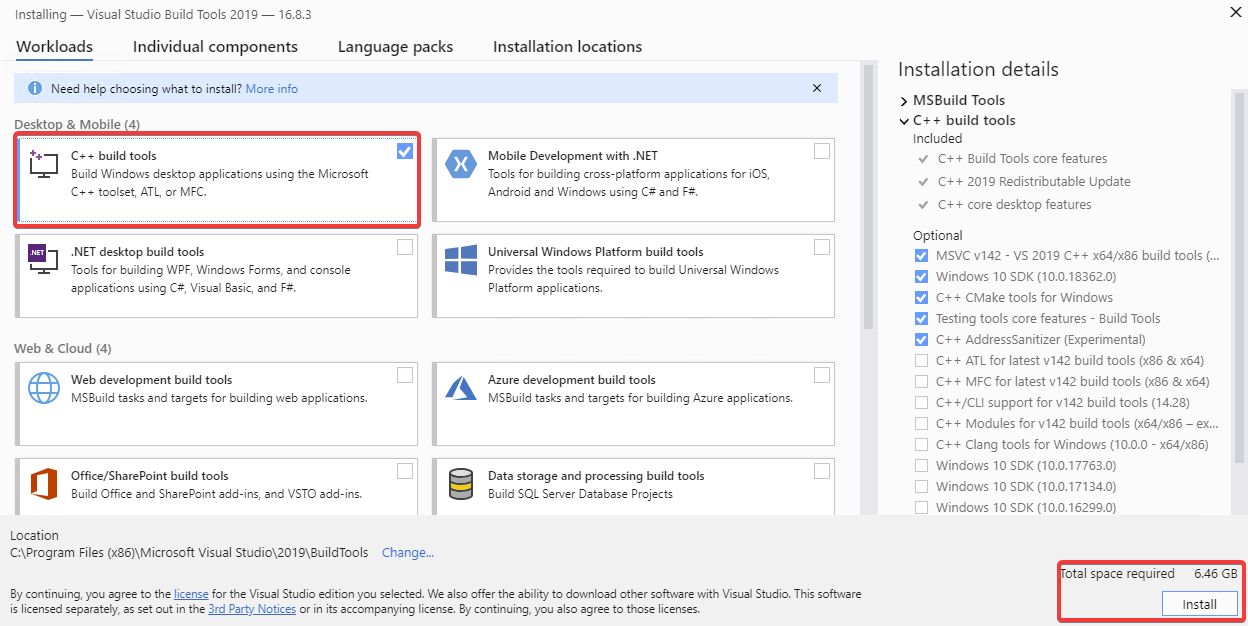1248x626 pixels.
Task: Switch to the Workloads tab
Action: [55, 47]
